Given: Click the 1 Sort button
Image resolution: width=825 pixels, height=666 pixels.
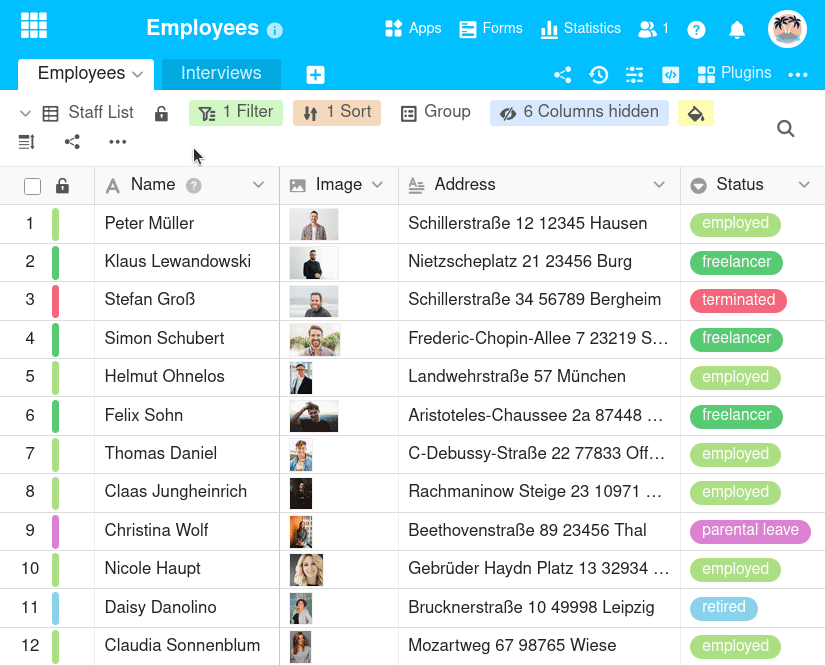Looking at the screenshot, I should [x=337, y=112].
